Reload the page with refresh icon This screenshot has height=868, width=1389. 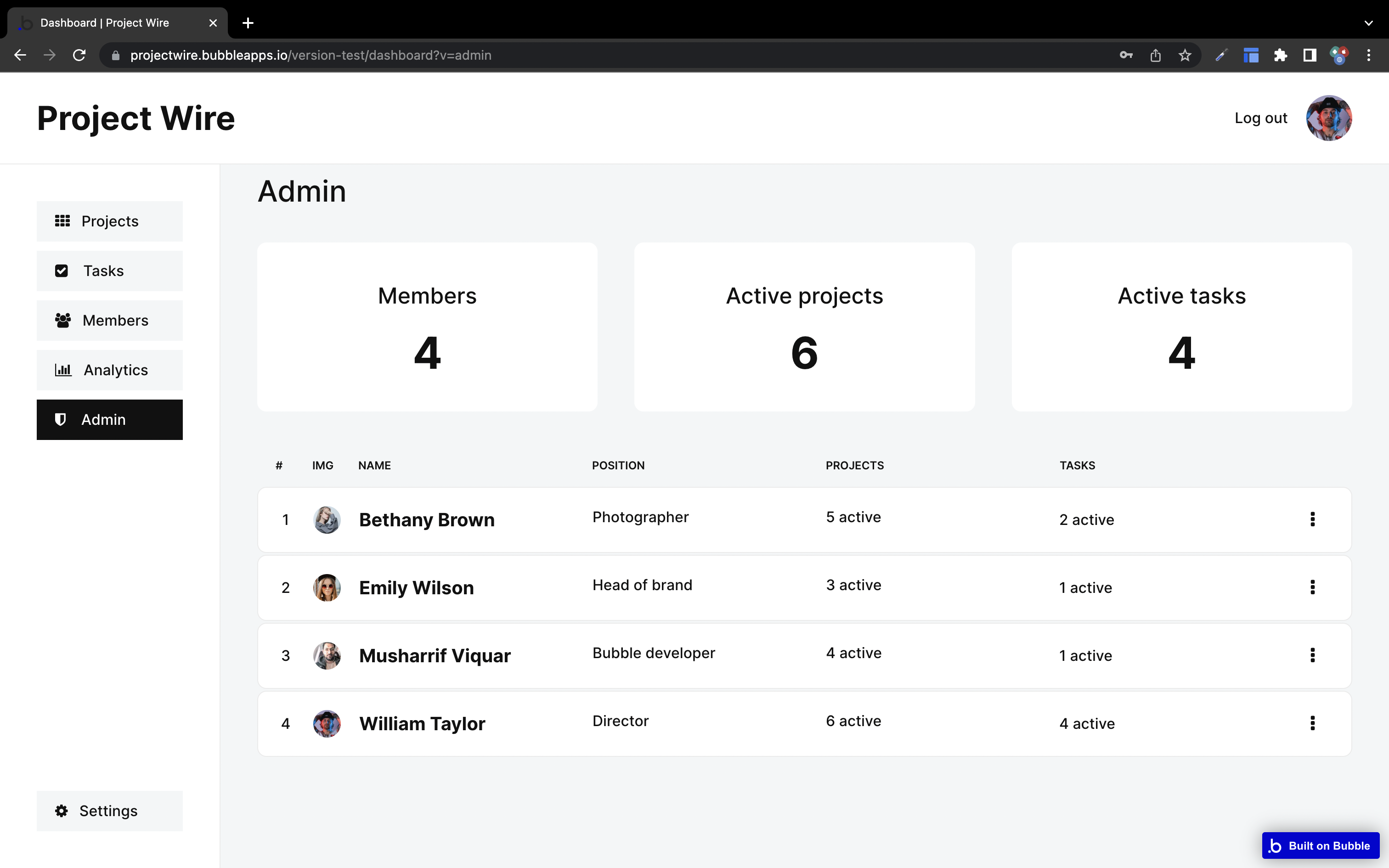pyautogui.click(x=79, y=55)
